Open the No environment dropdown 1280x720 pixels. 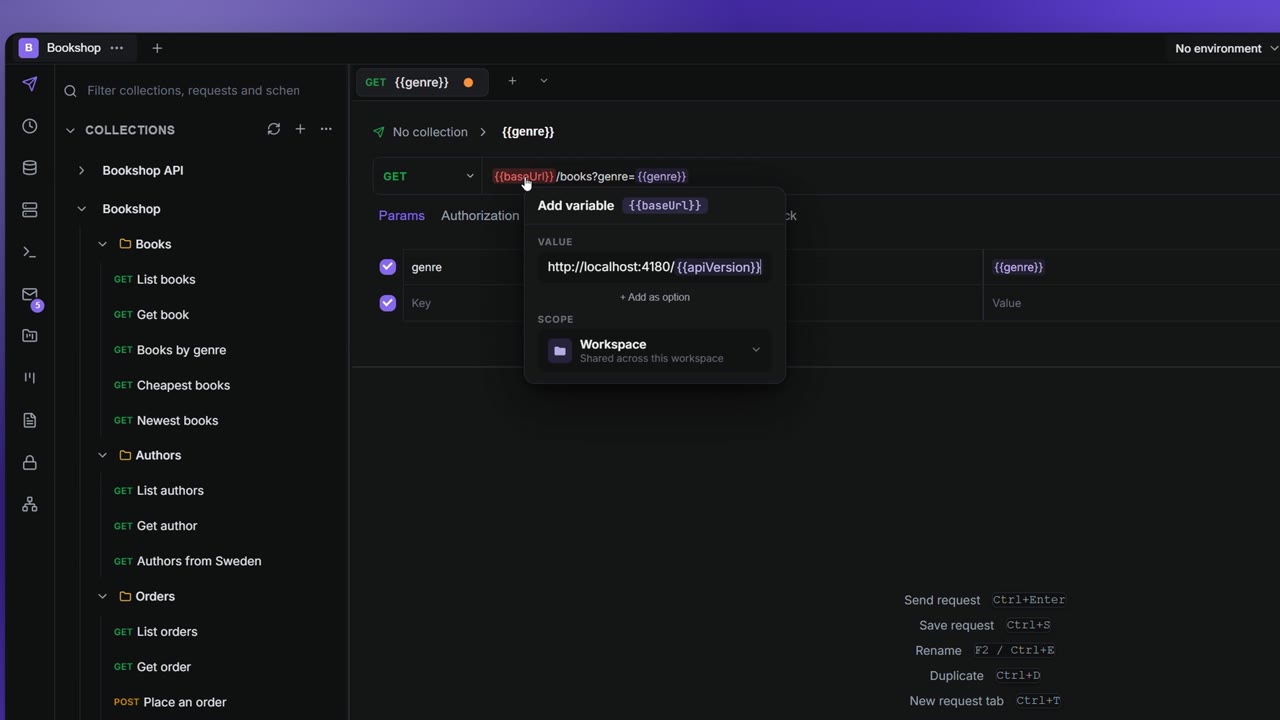(x=1226, y=48)
